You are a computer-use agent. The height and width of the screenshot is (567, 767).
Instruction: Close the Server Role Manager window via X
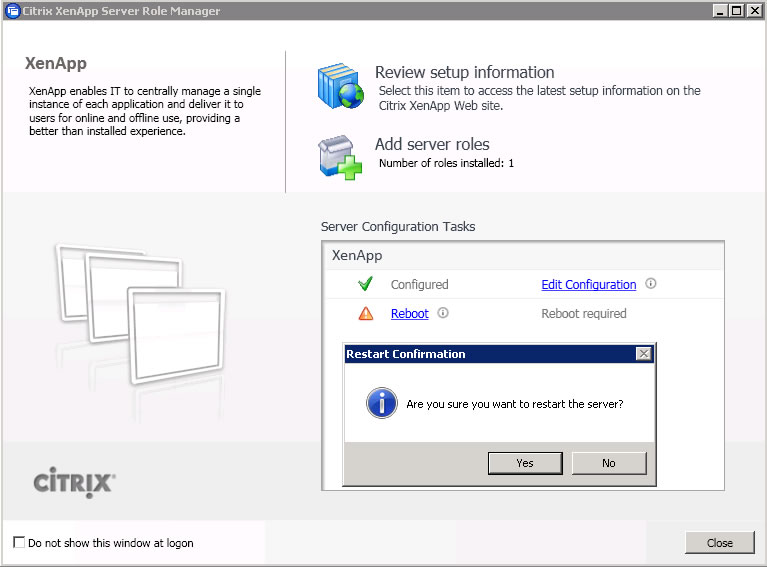pos(754,11)
